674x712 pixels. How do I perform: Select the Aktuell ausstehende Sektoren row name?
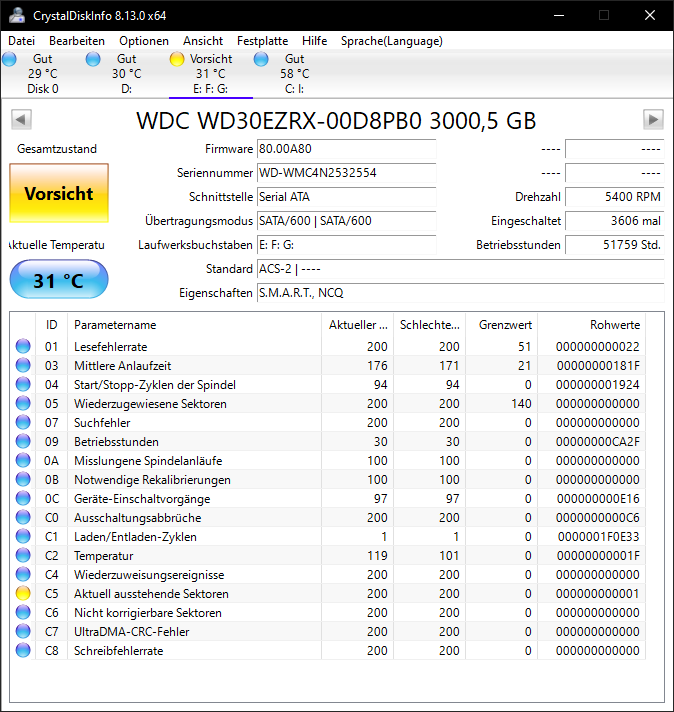(x=151, y=594)
